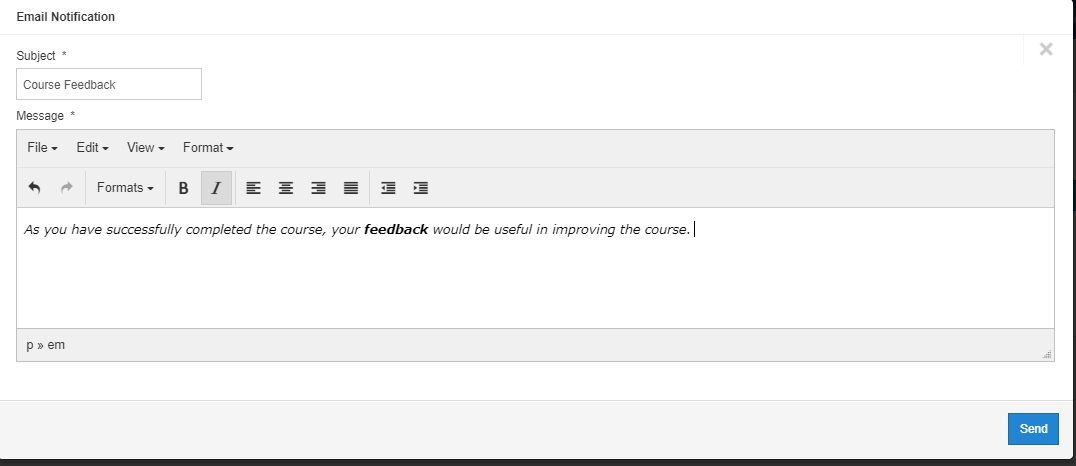Click the Undo arrow icon

(35, 188)
